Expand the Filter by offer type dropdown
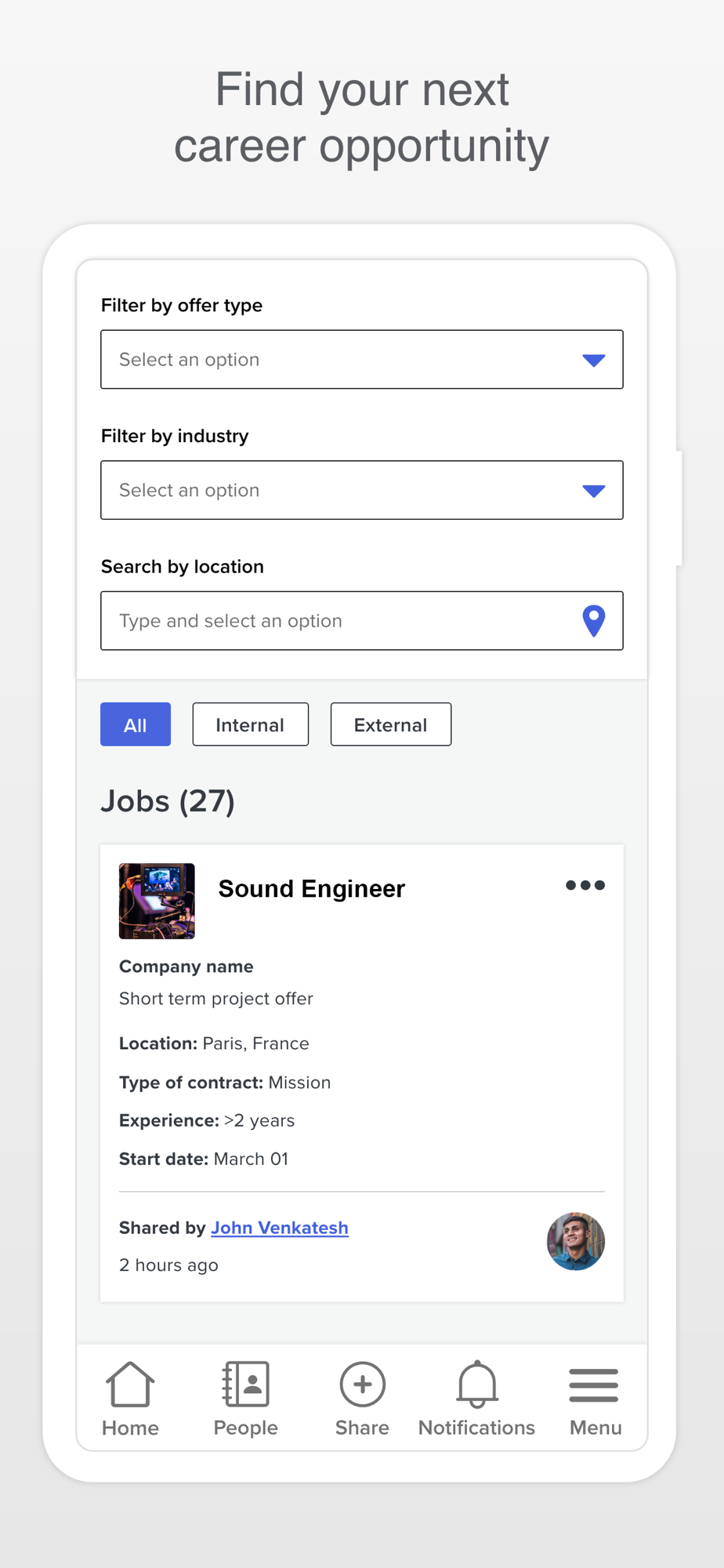724x1568 pixels. pos(345,360)
